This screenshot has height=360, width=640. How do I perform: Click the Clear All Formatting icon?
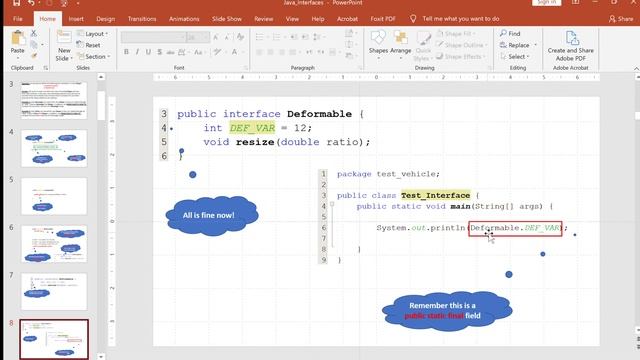coord(240,37)
